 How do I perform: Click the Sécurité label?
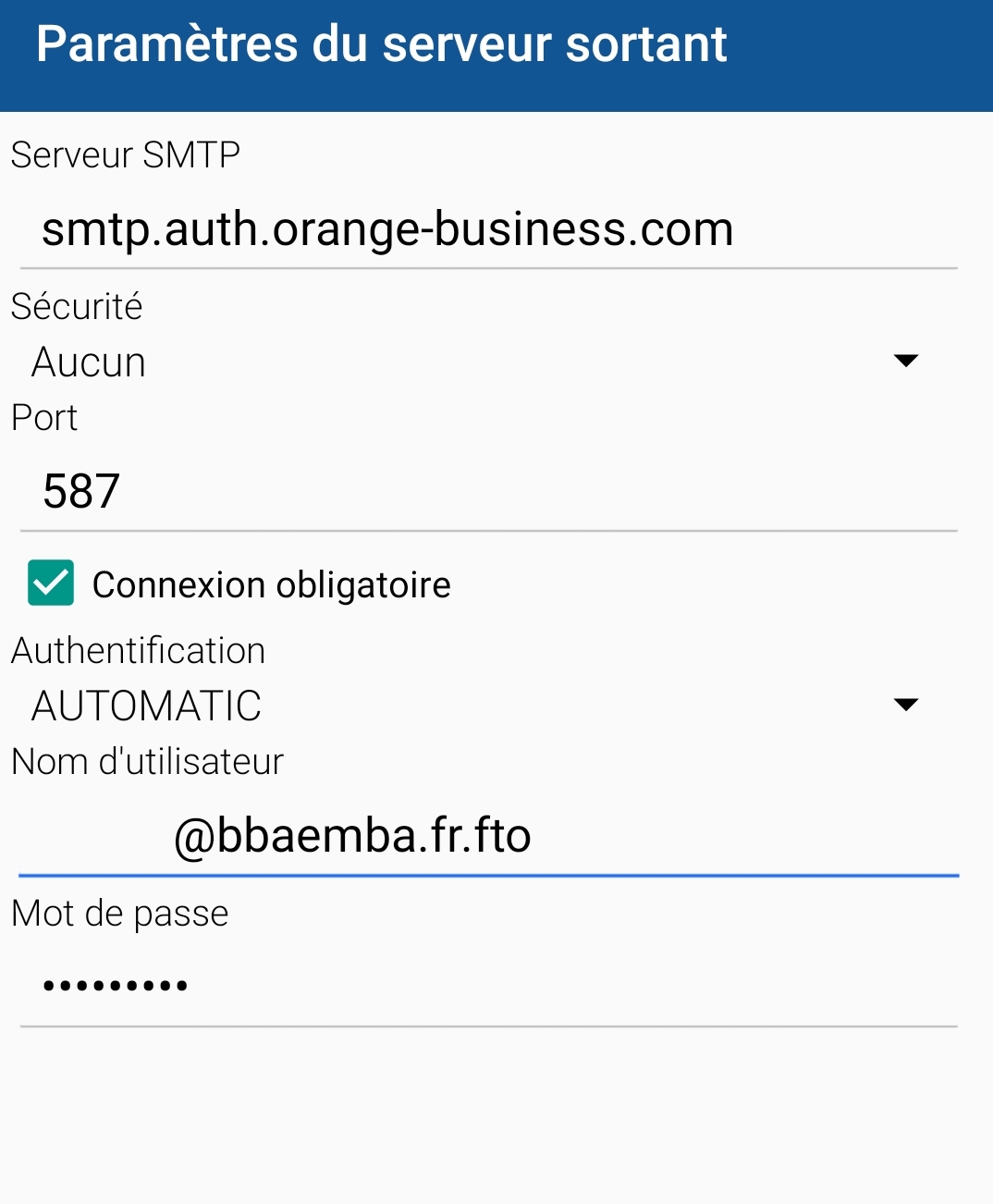click(77, 307)
